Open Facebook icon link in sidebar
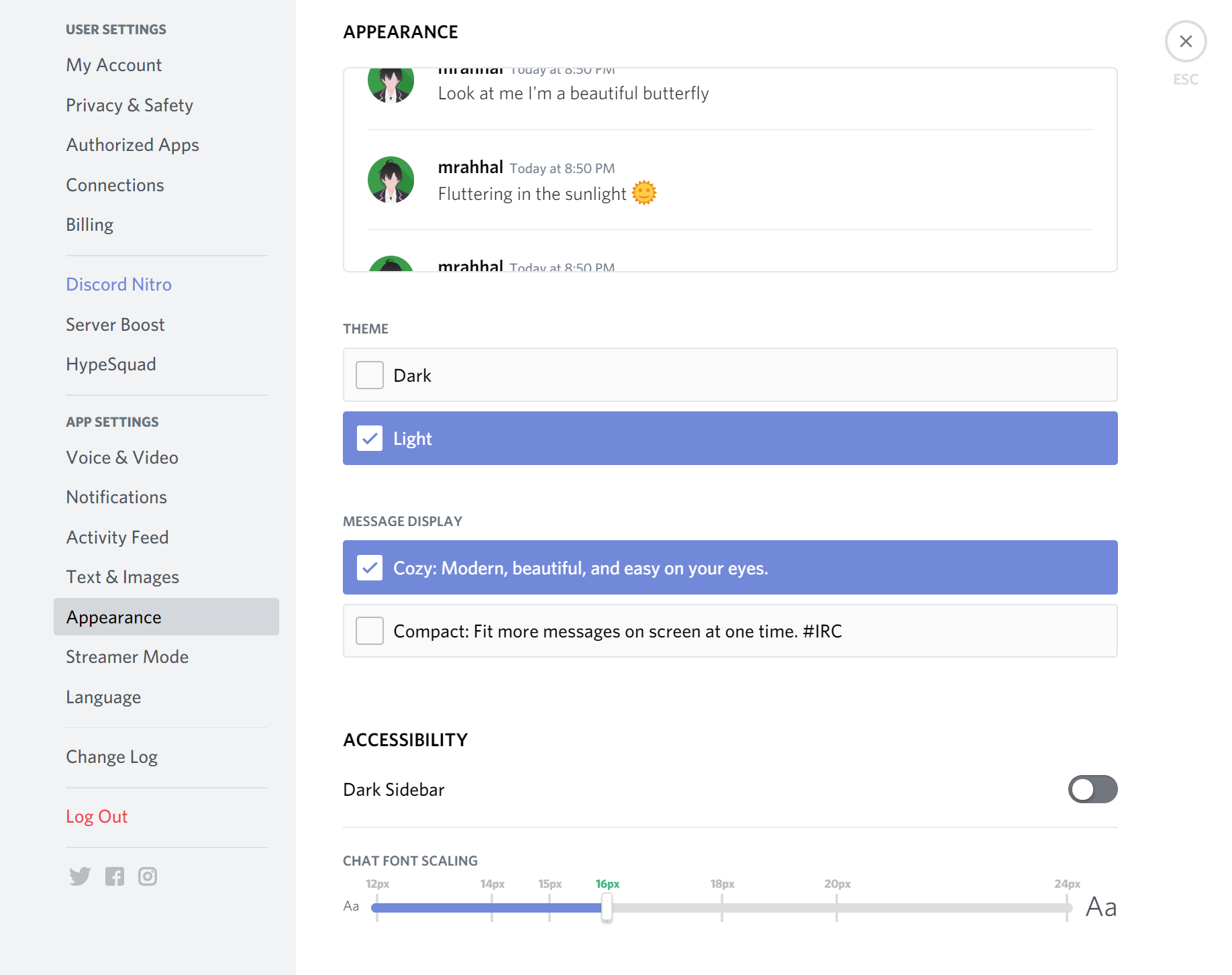Image resolution: width=1232 pixels, height=975 pixels. tap(115, 876)
